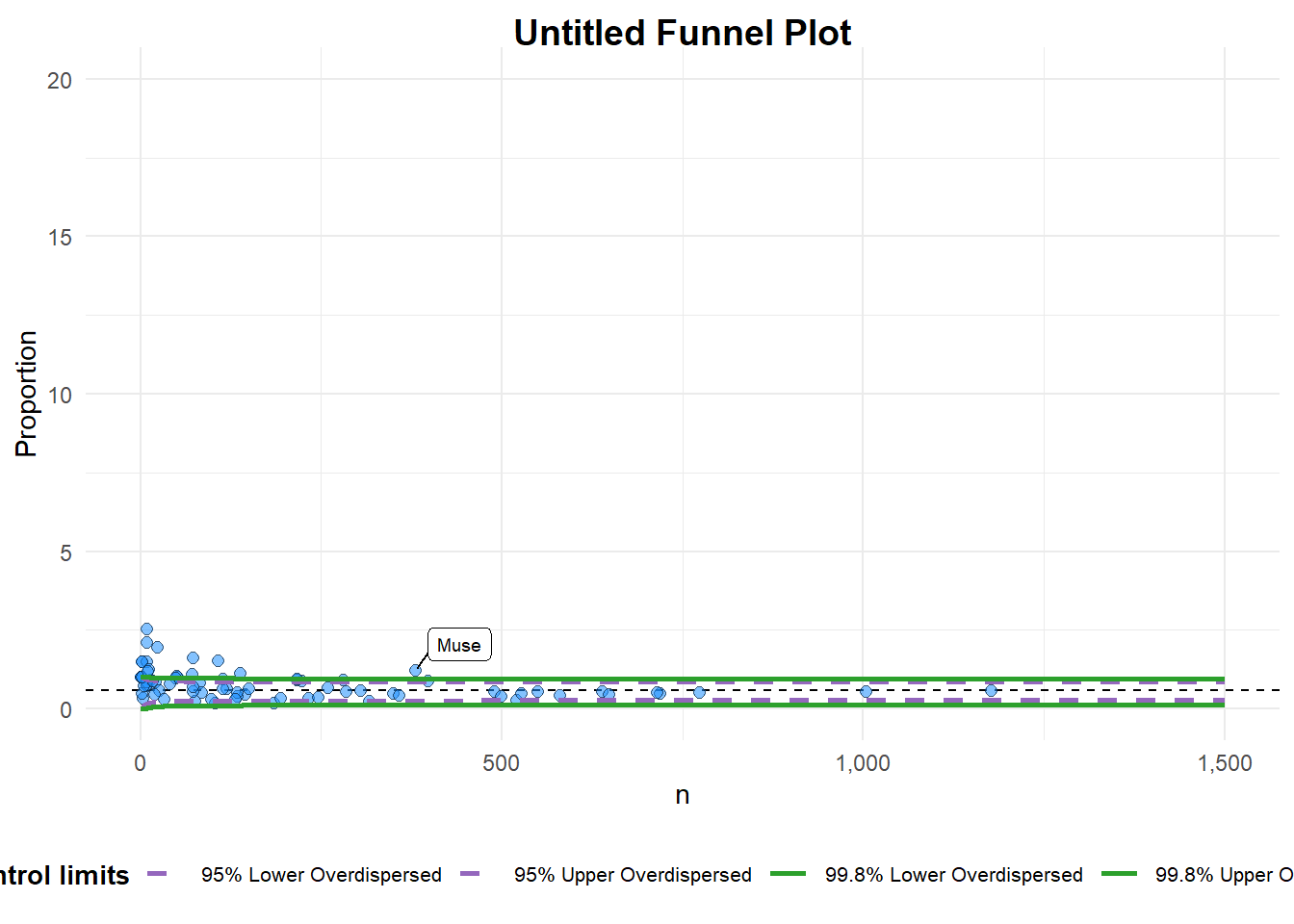Click the blue data point near n 1,000
1294x924 pixels.
866,691
